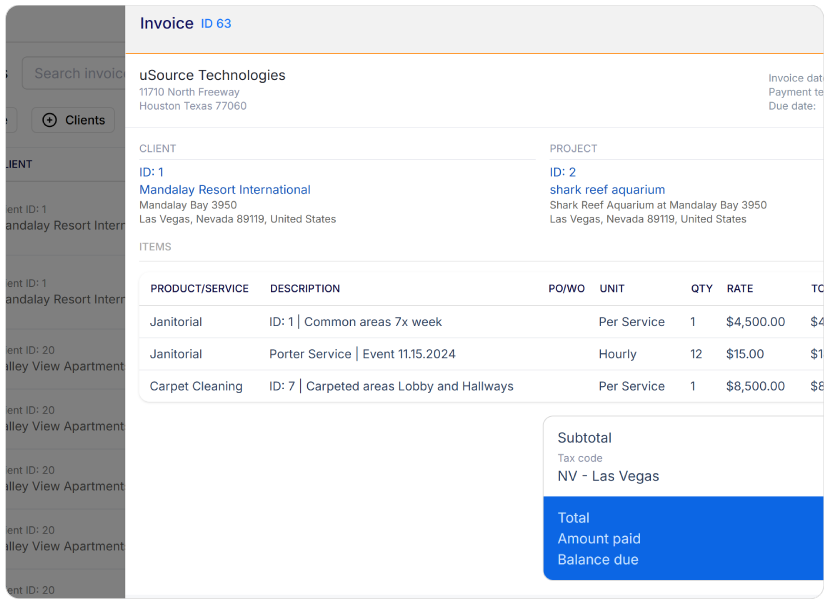Click the UNIT column header
Viewport: 830px width, 602px height.
pos(612,289)
